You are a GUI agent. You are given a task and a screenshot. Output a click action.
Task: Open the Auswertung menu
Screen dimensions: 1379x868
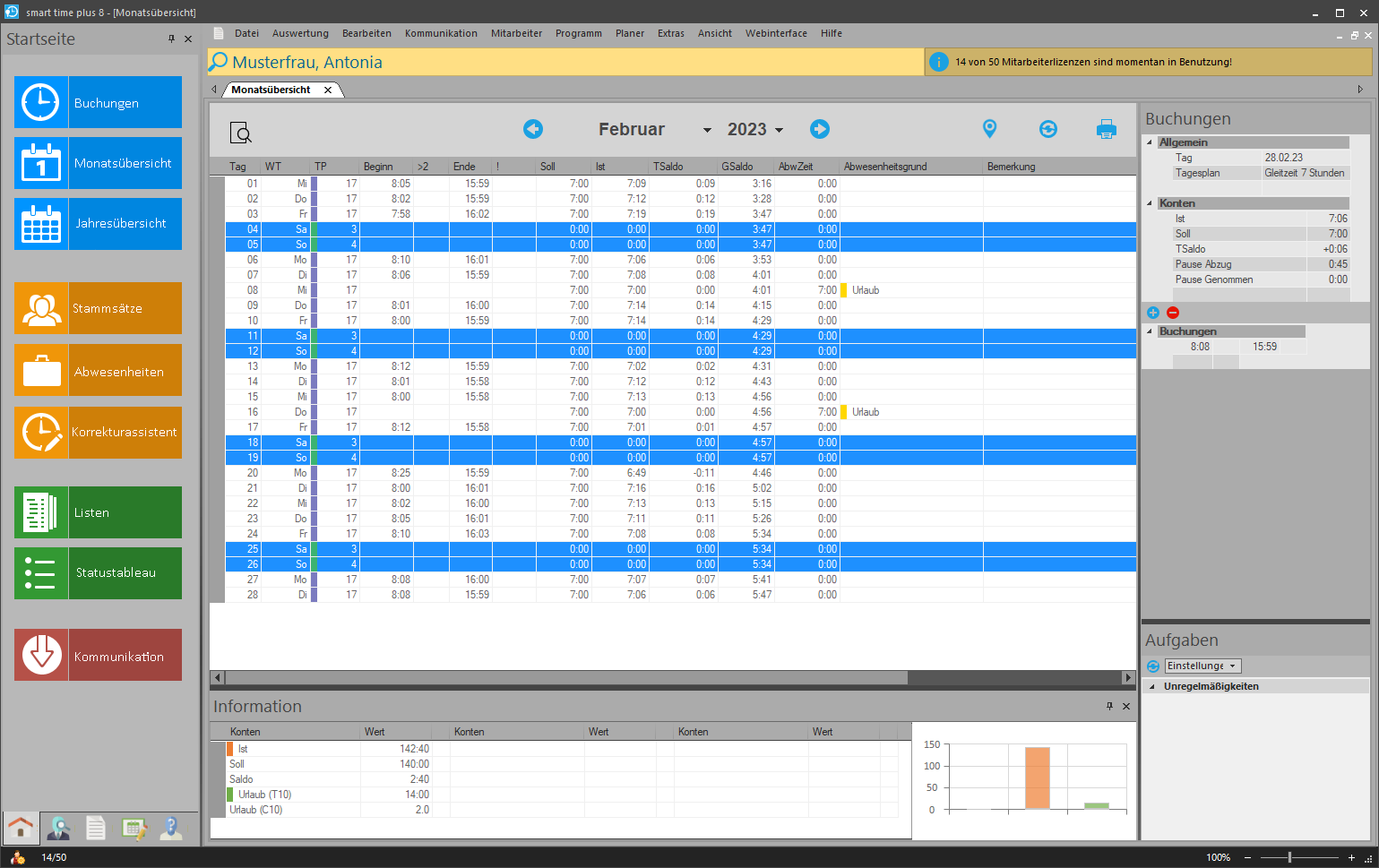300,33
